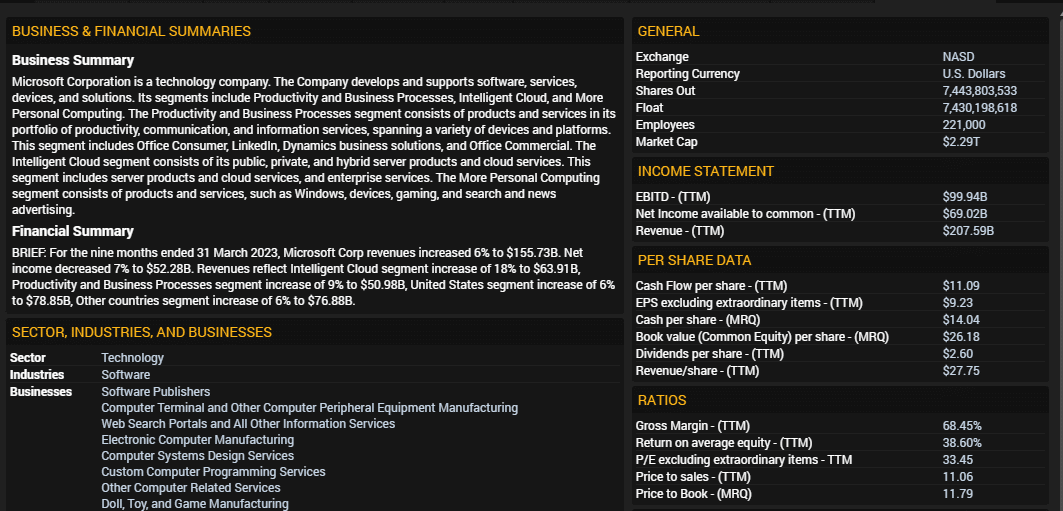The width and height of the screenshot is (1063, 511).
Task: Open Computer Terminal and Peripheral Equipment Manufacturing link
Action: pyautogui.click(x=310, y=408)
